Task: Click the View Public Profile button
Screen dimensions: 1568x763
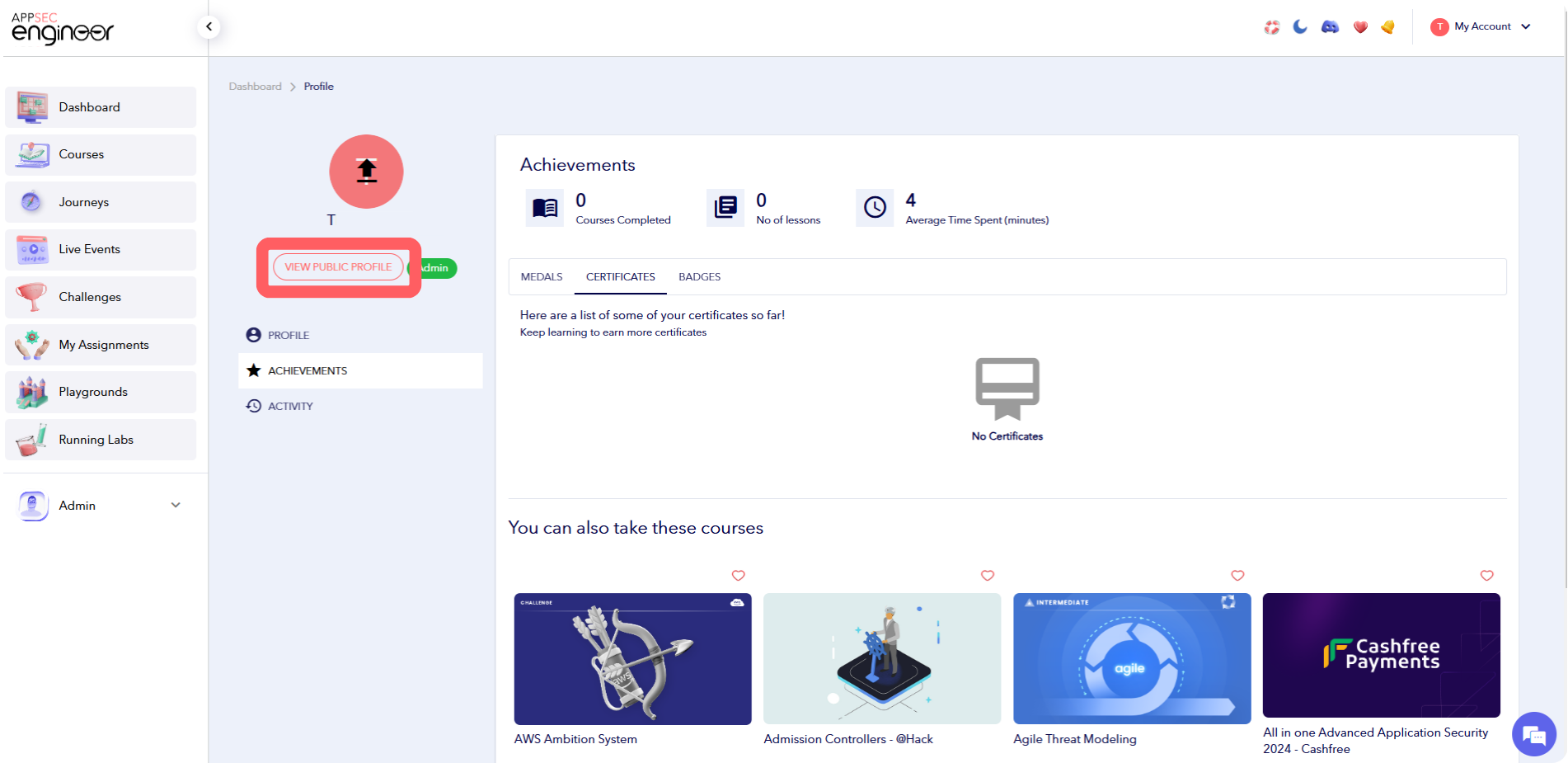Action: (338, 267)
